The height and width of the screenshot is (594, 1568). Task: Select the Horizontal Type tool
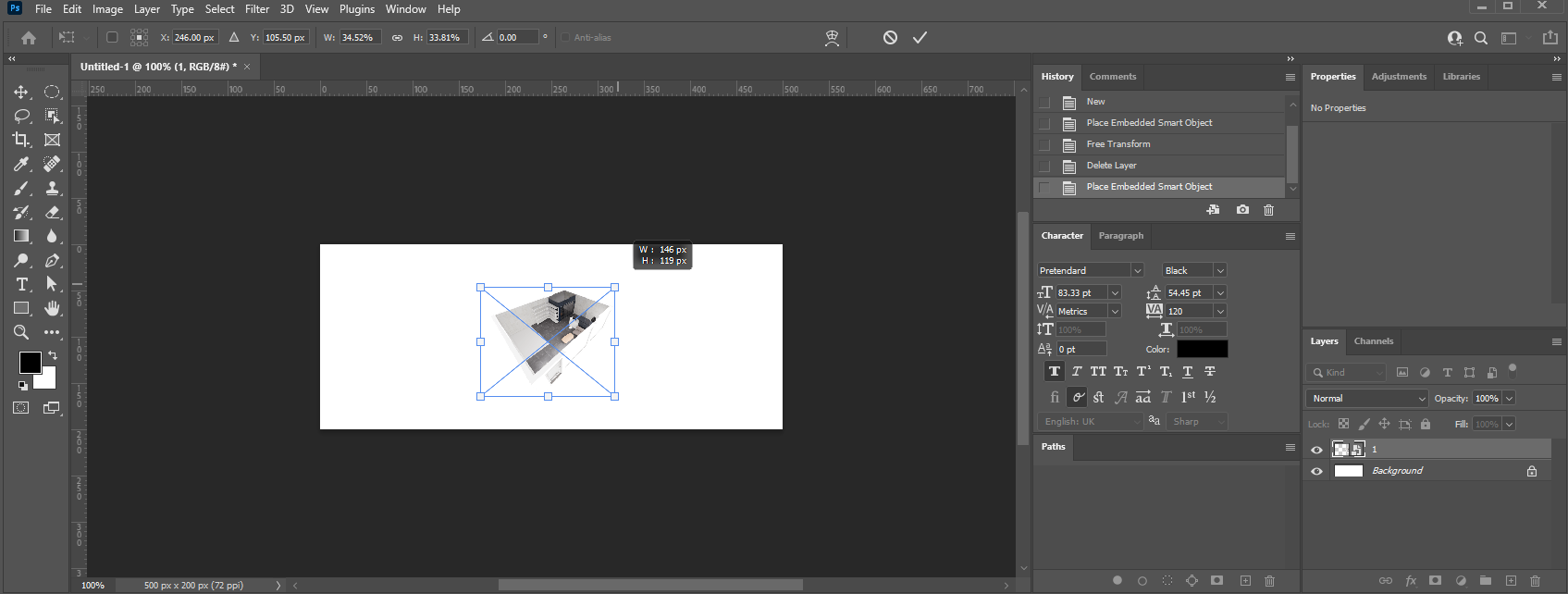(20, 284)
